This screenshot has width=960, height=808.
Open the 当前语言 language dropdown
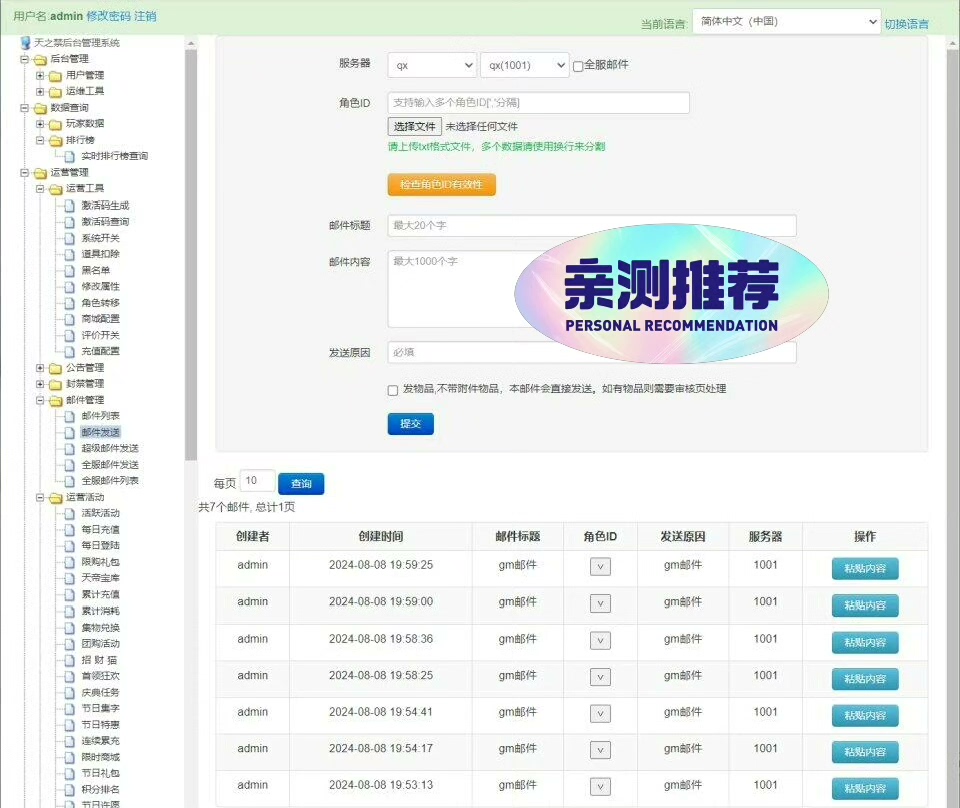(x=786, y=22)
